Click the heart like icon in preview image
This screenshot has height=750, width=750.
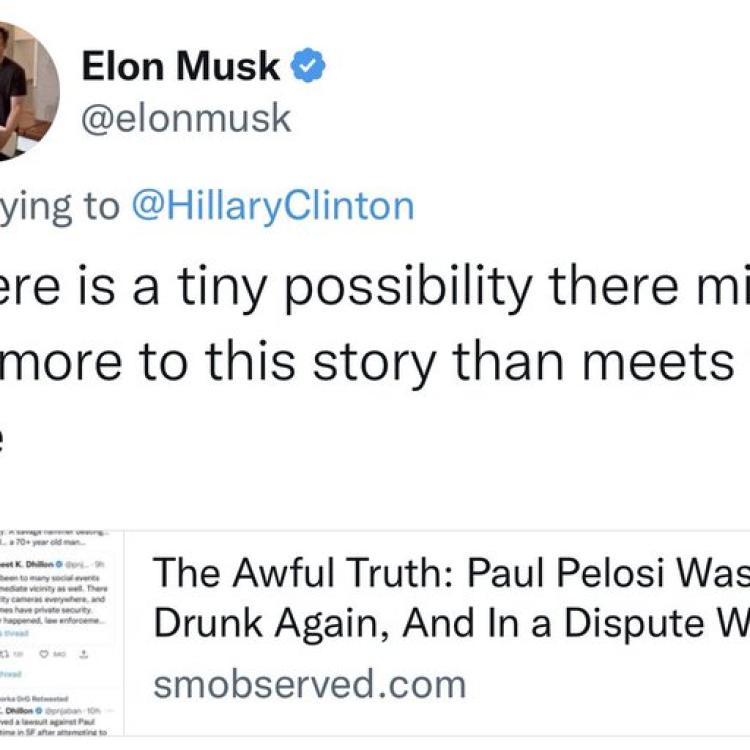44,654
